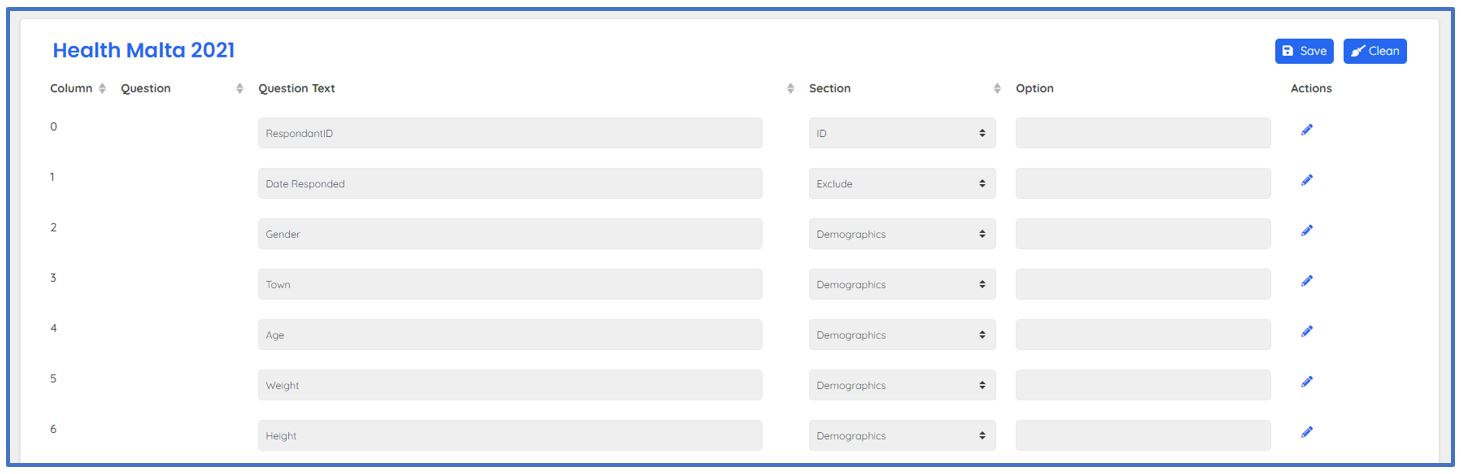
Task: Open the Gender row's Demographics dropdown
Action: click(902, 234)
